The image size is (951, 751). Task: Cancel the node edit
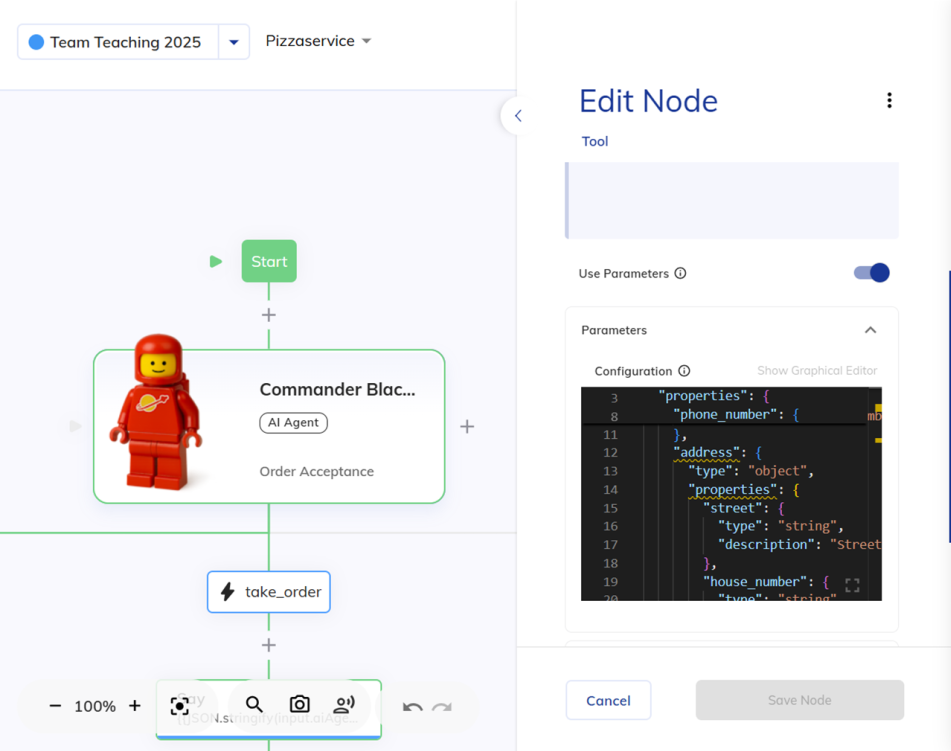608,700
